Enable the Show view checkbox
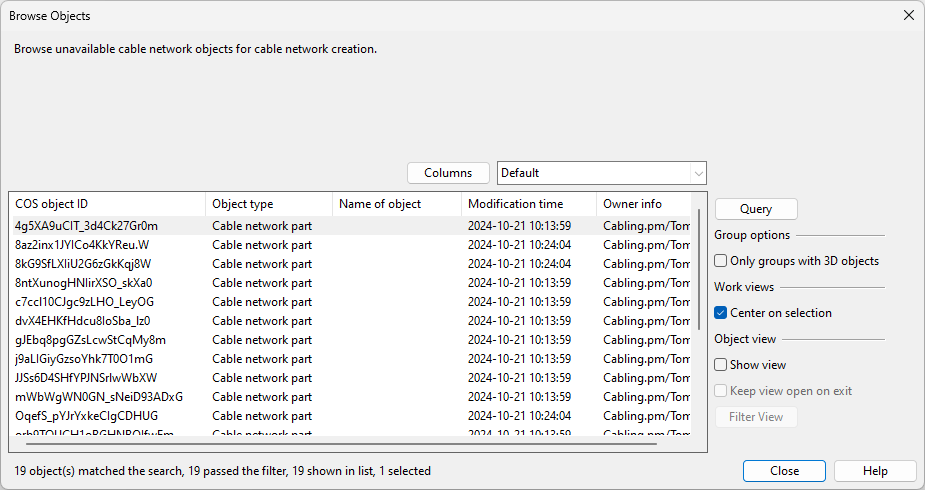 point(721,365)
